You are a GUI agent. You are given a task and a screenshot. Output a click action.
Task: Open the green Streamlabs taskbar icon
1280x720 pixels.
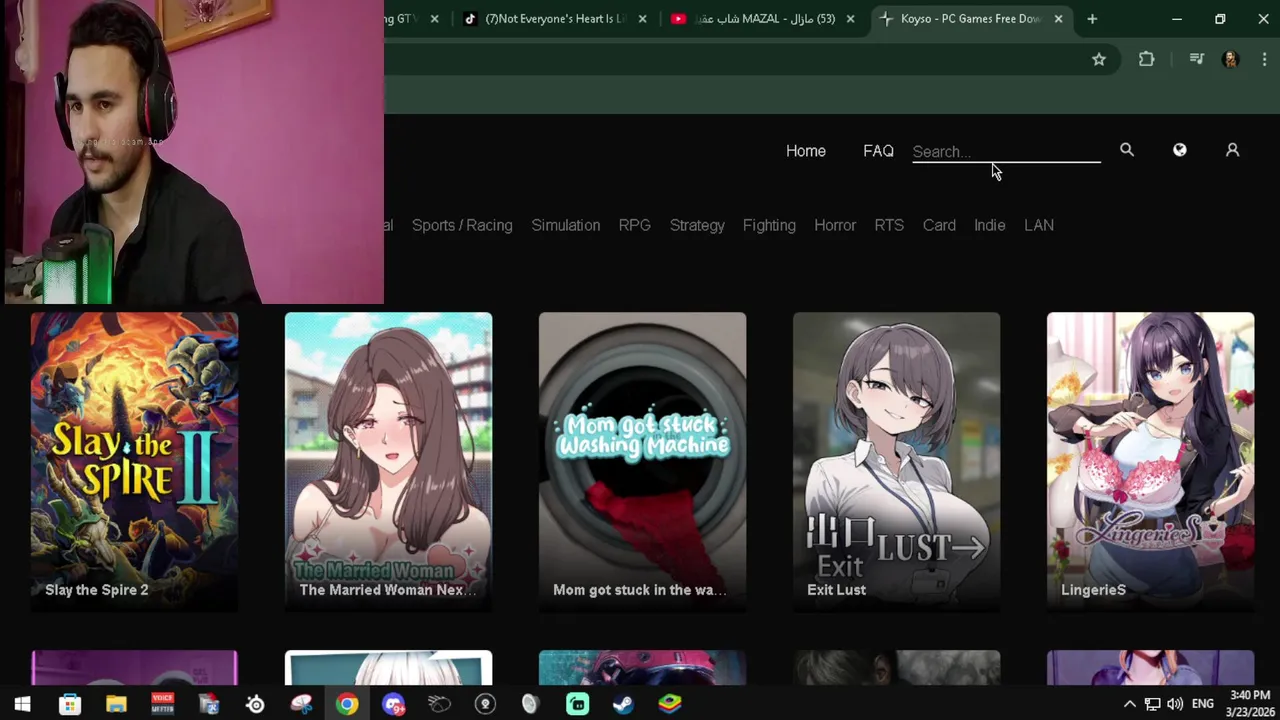577,704
